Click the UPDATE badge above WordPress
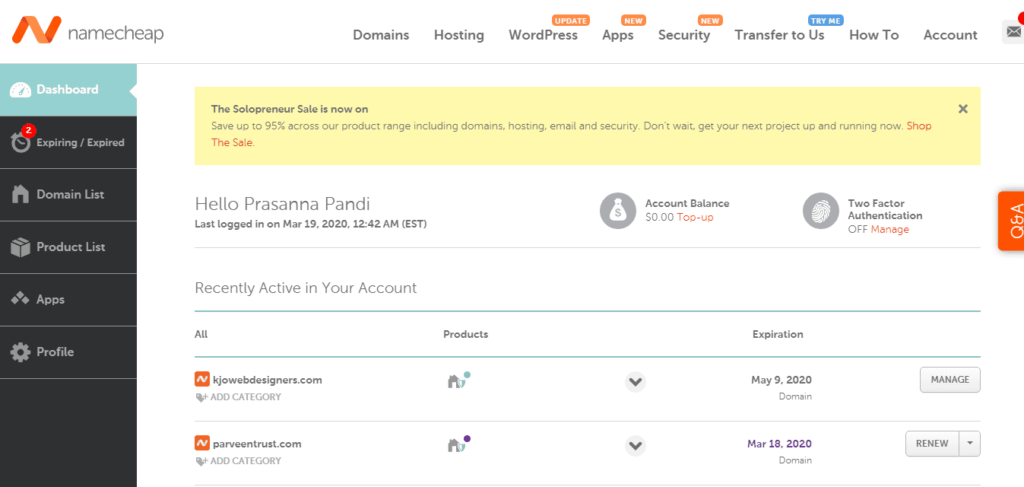Image resolution: width=1024 pixels, height=487 pixels. [571, 20]
